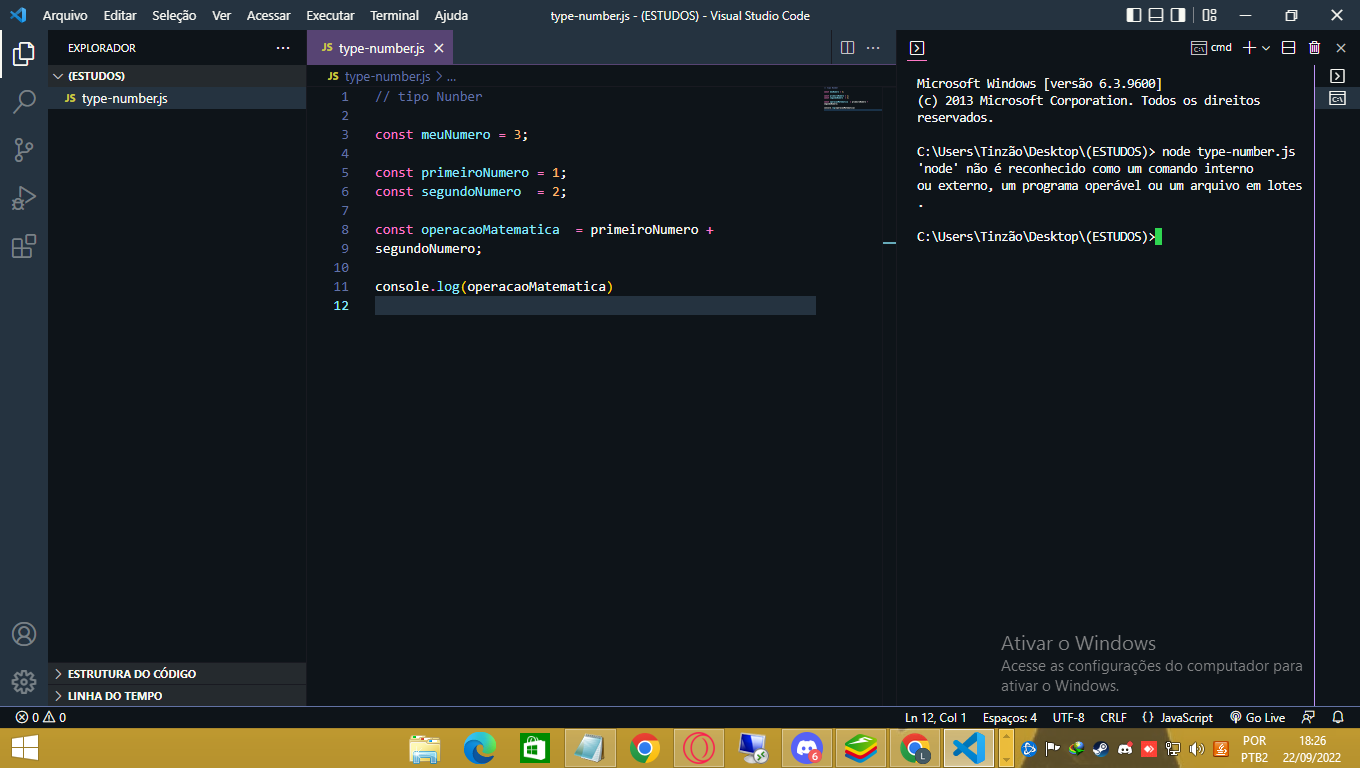
Task: Click Ln 12, Col 1 position indicator
Action: click(x=935, y=717)
